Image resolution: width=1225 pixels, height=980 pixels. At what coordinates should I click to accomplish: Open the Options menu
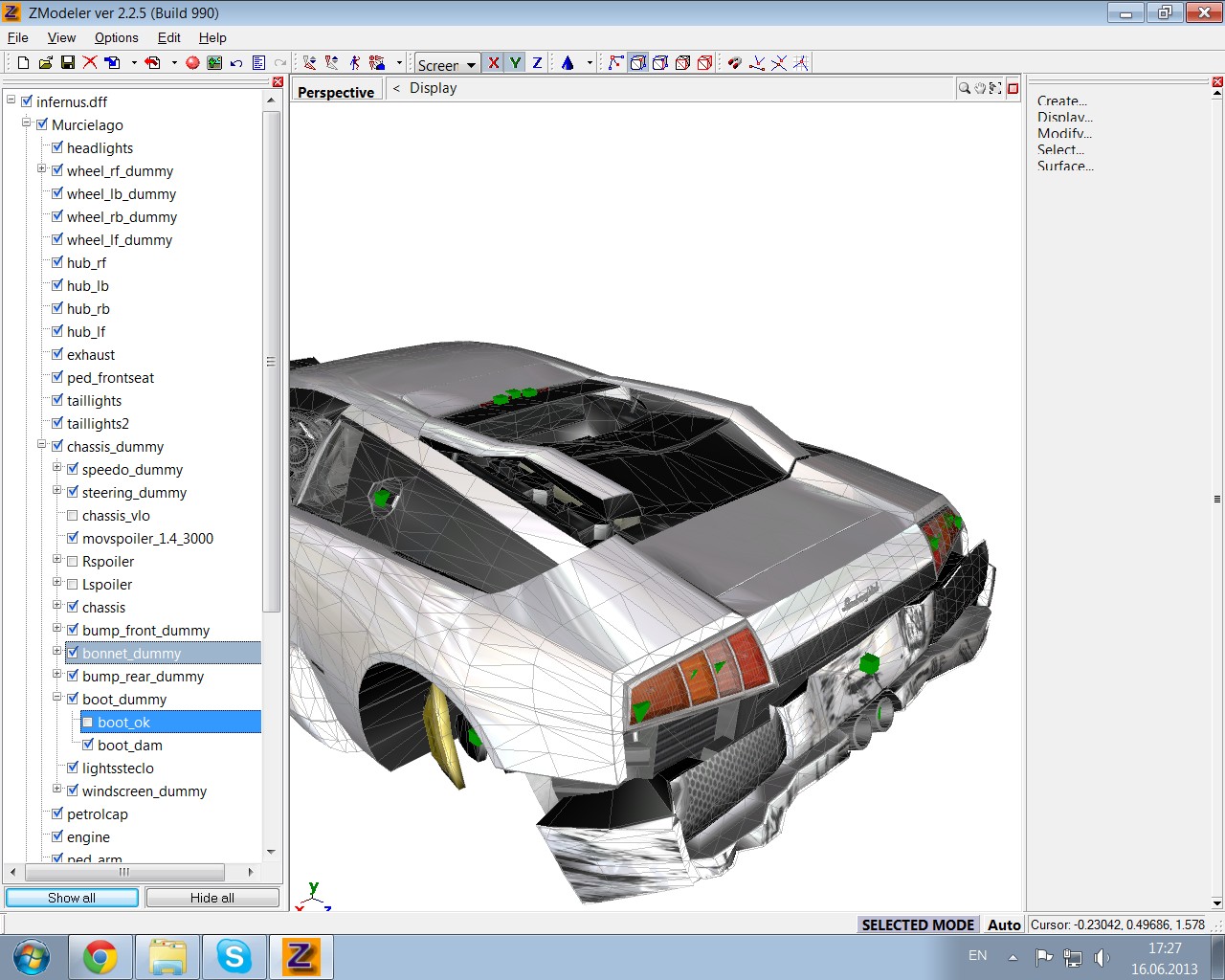pyautogui.click(x=117, y=37)
